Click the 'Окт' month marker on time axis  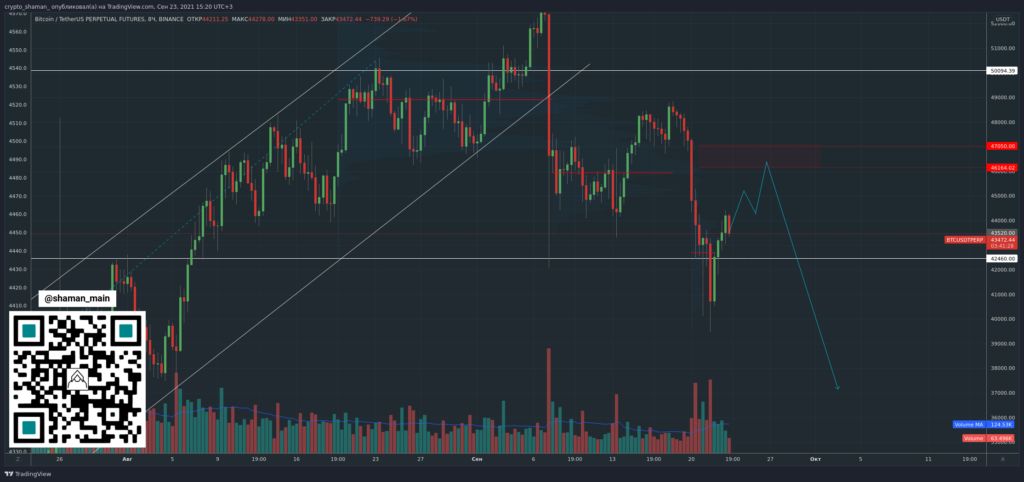(816, 459)
